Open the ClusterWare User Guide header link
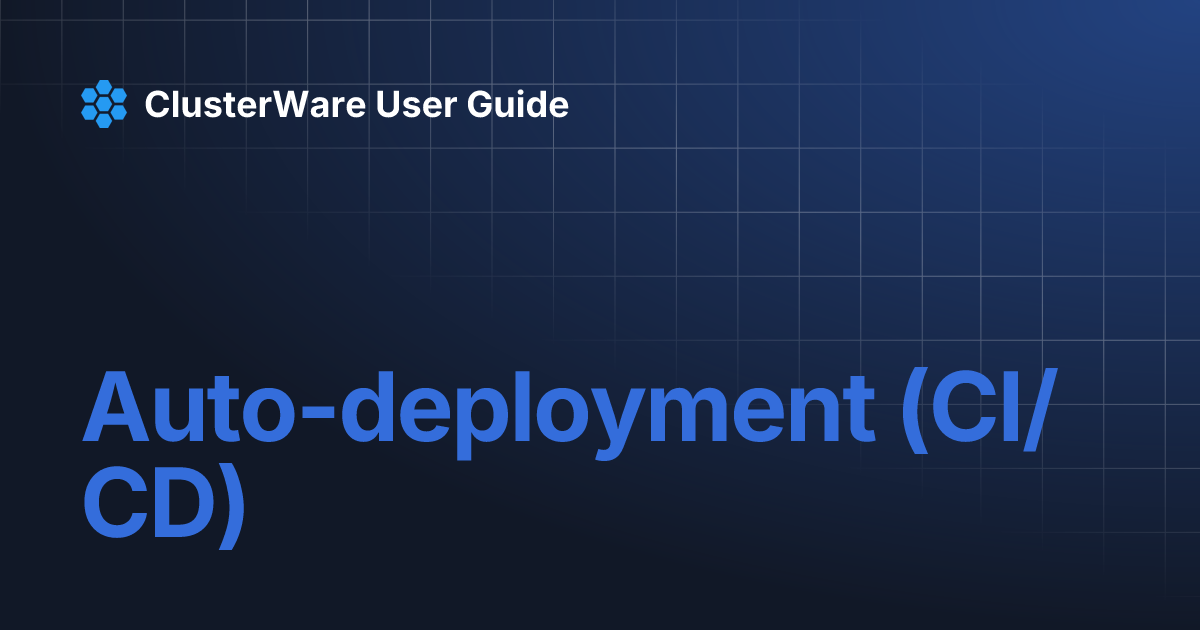Image resolution: width=1200 pixels, height=630 pixels. [x=356, y=105]
